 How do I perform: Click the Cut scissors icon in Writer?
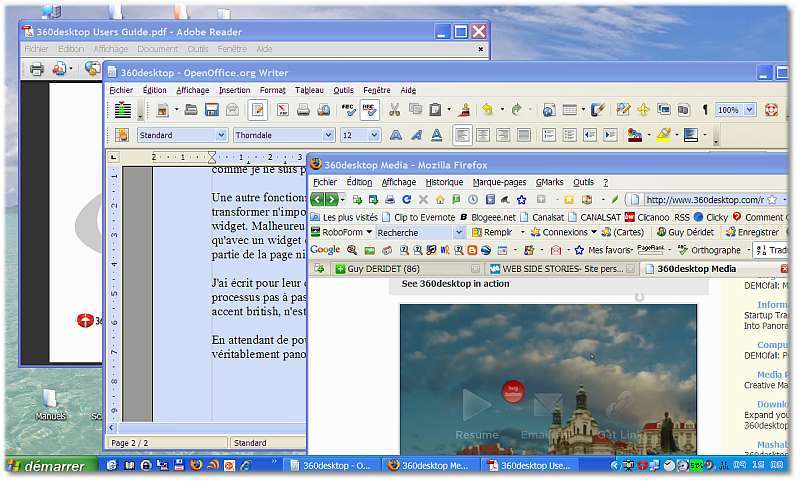[394, 110]
